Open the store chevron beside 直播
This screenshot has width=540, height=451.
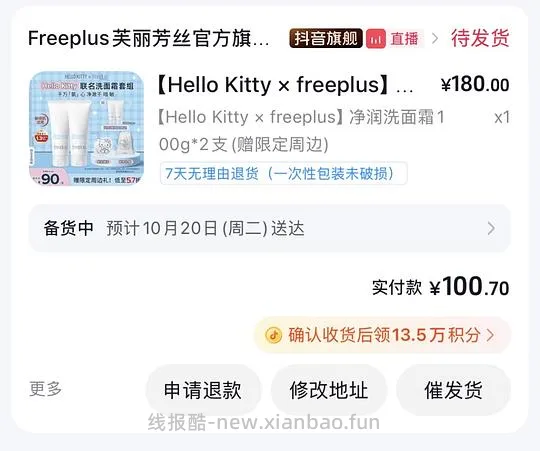435,38
